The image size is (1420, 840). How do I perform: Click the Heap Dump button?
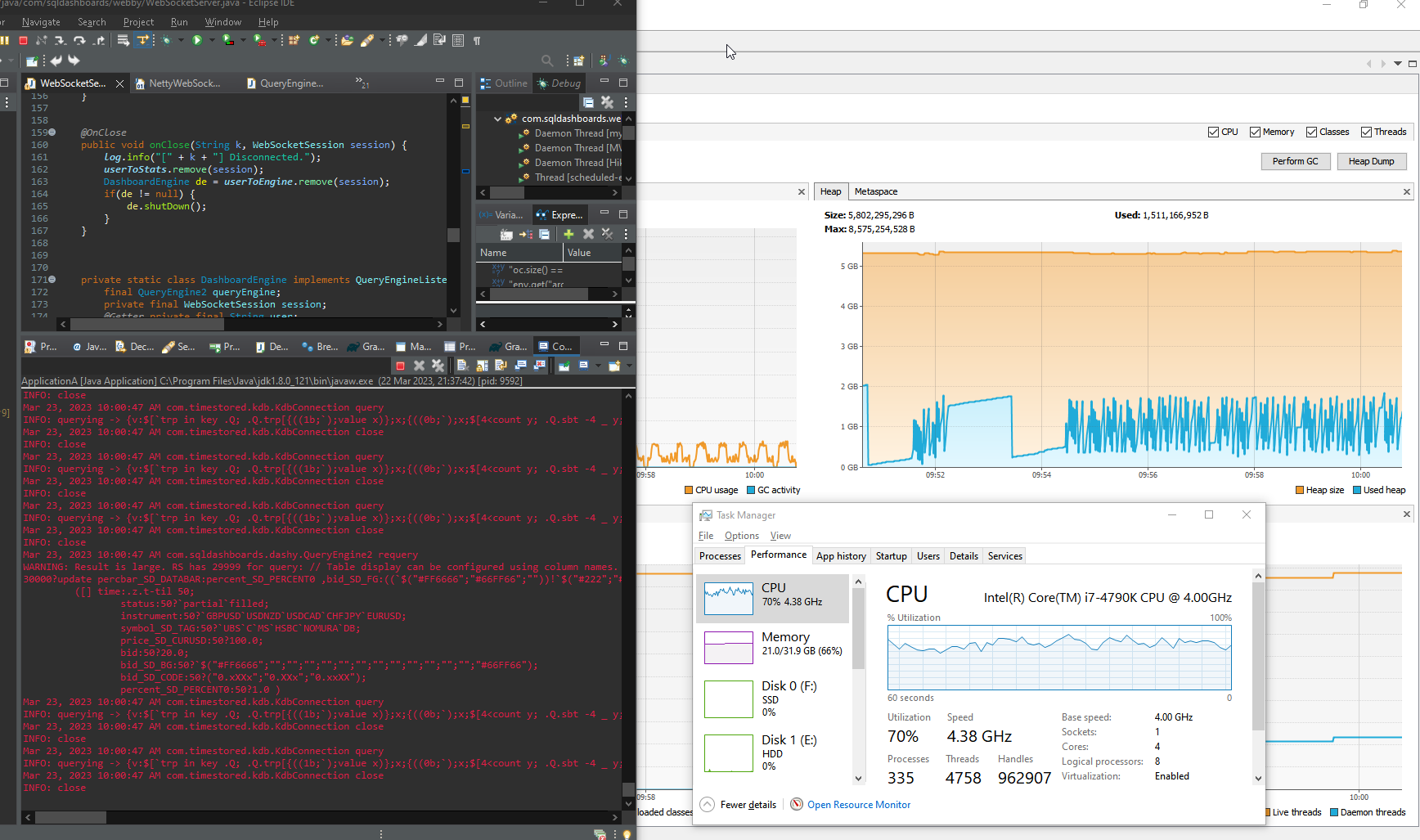pyautogui.click(x=1371, y=161)
